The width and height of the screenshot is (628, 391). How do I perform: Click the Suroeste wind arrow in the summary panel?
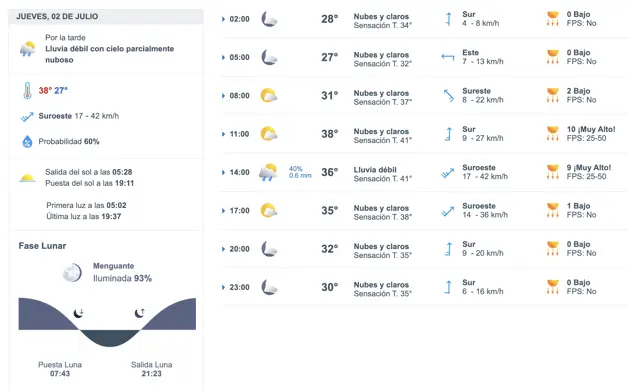27,117
